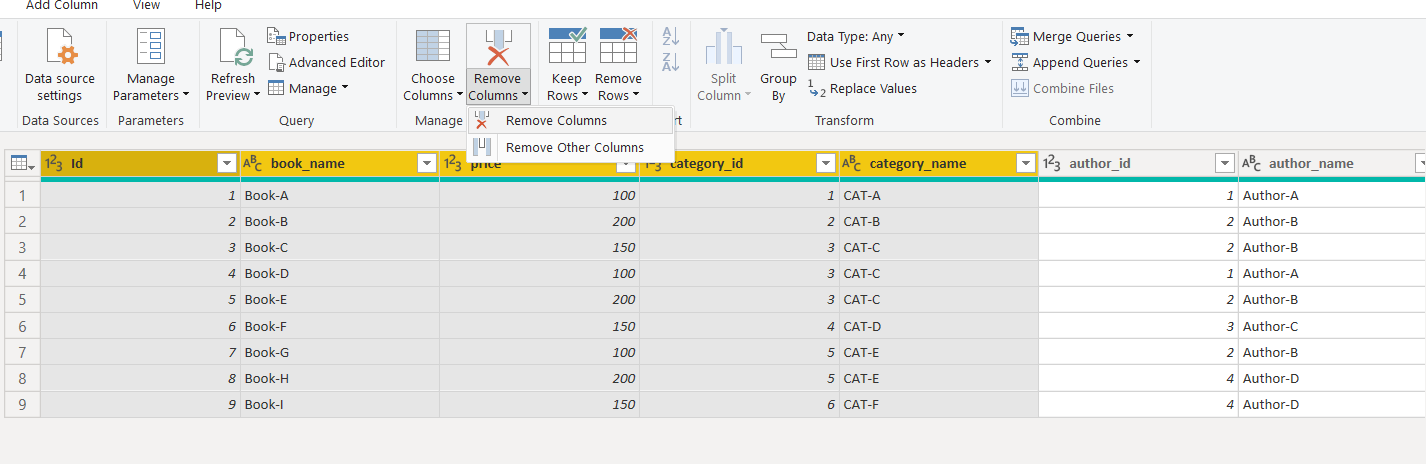Select Remove Columns in the dropdown menu

coord(556,120)
